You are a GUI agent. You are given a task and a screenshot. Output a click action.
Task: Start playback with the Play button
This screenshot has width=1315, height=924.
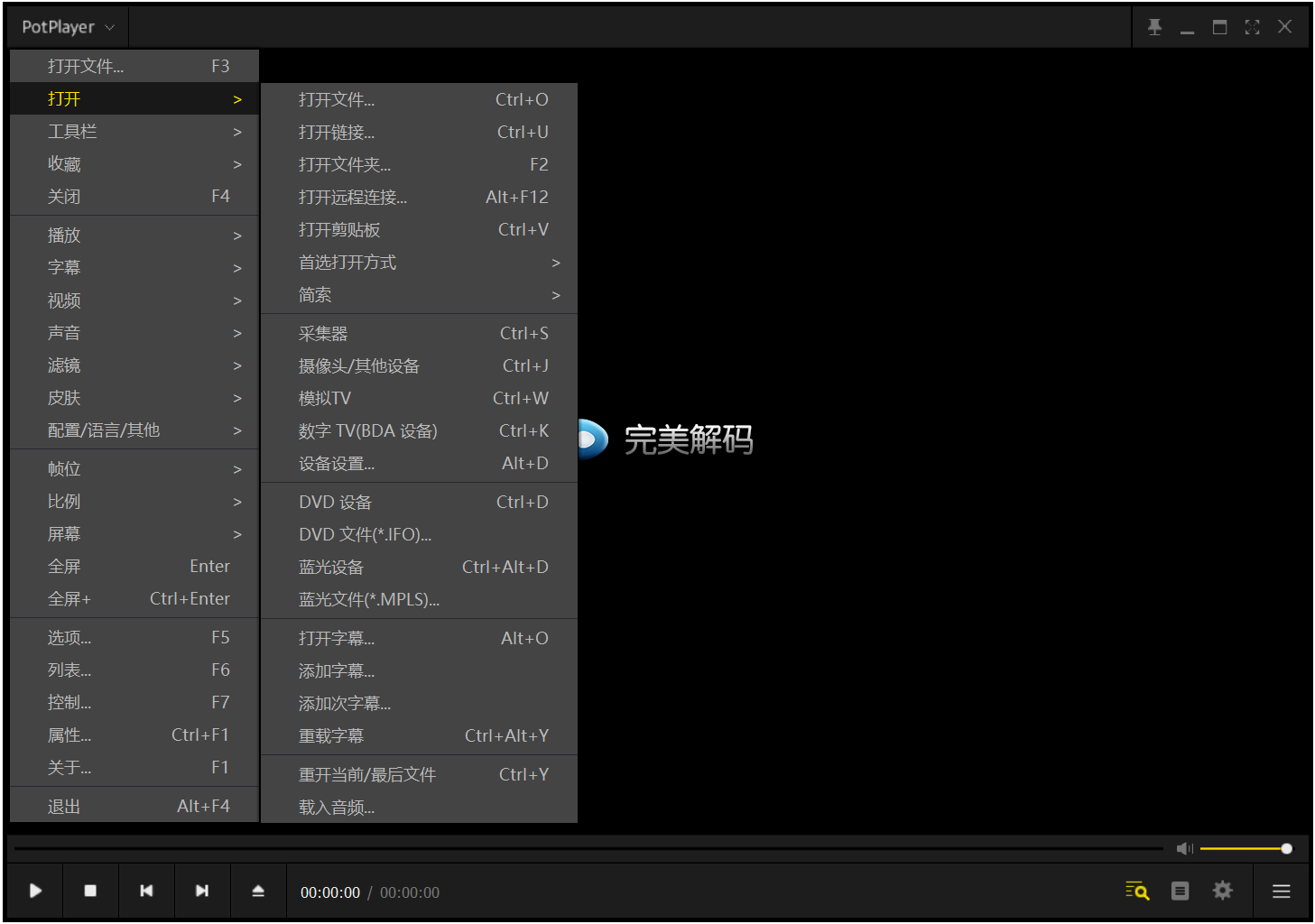[35, 891]
